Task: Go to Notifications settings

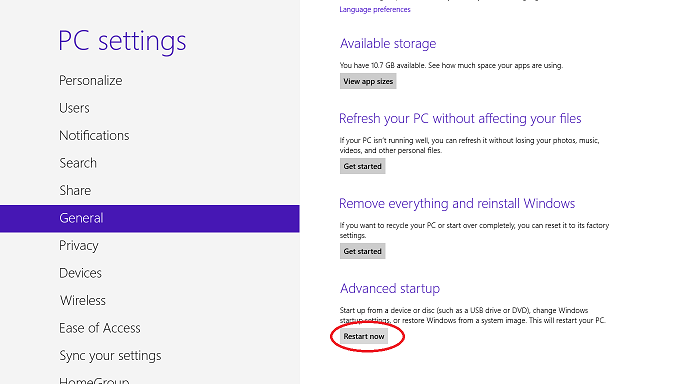Action: (94, 135)
